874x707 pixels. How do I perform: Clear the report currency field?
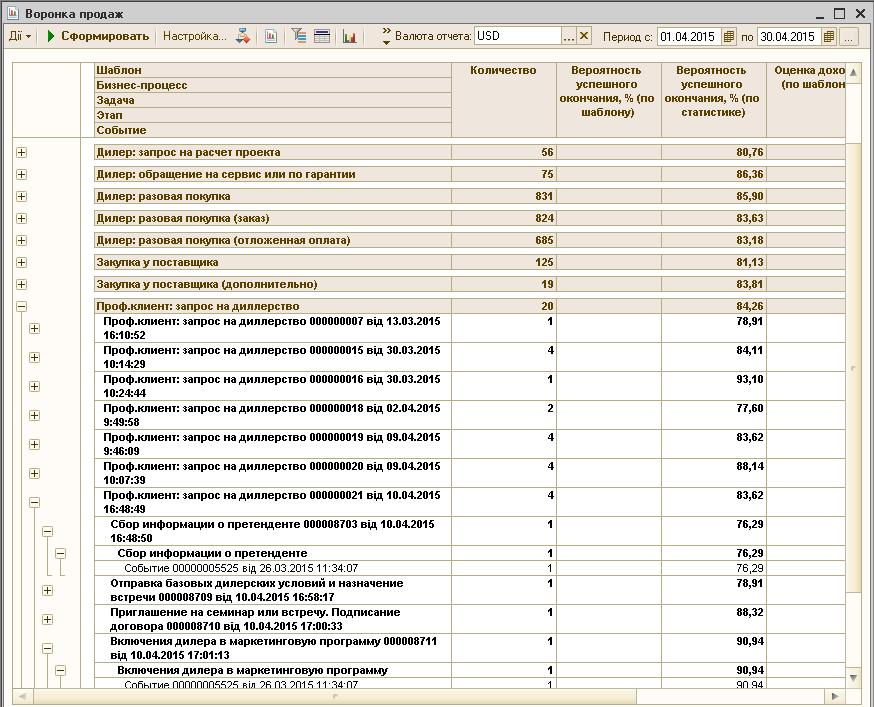click(x=584, y=36)
